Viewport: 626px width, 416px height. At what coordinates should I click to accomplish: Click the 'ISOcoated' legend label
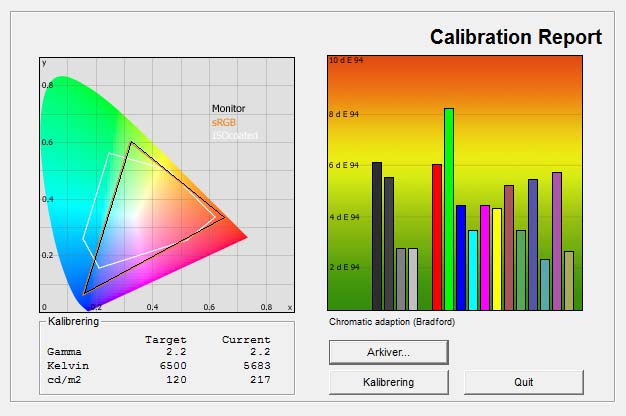(235, 135)
